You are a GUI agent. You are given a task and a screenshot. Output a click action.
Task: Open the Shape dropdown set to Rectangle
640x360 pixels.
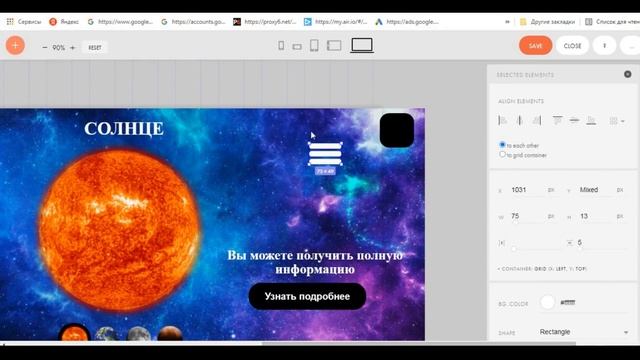(584, 332)
